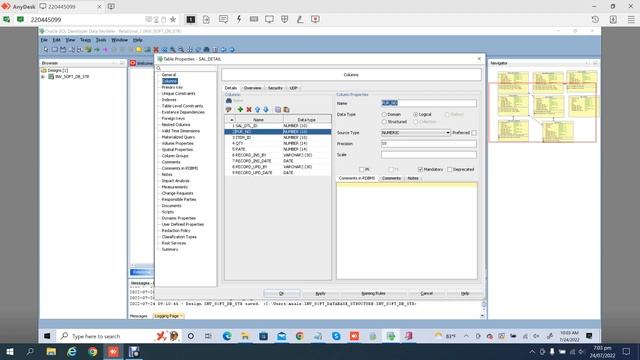Click the Precision input field
Viewport: 640px width, 360px height.
pyautogui.click(x=429, y=144)
